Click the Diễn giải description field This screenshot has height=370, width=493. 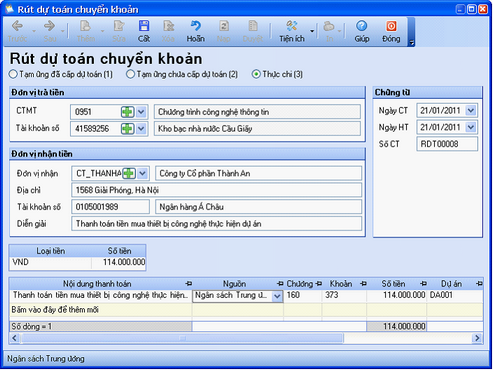point(217,224)
